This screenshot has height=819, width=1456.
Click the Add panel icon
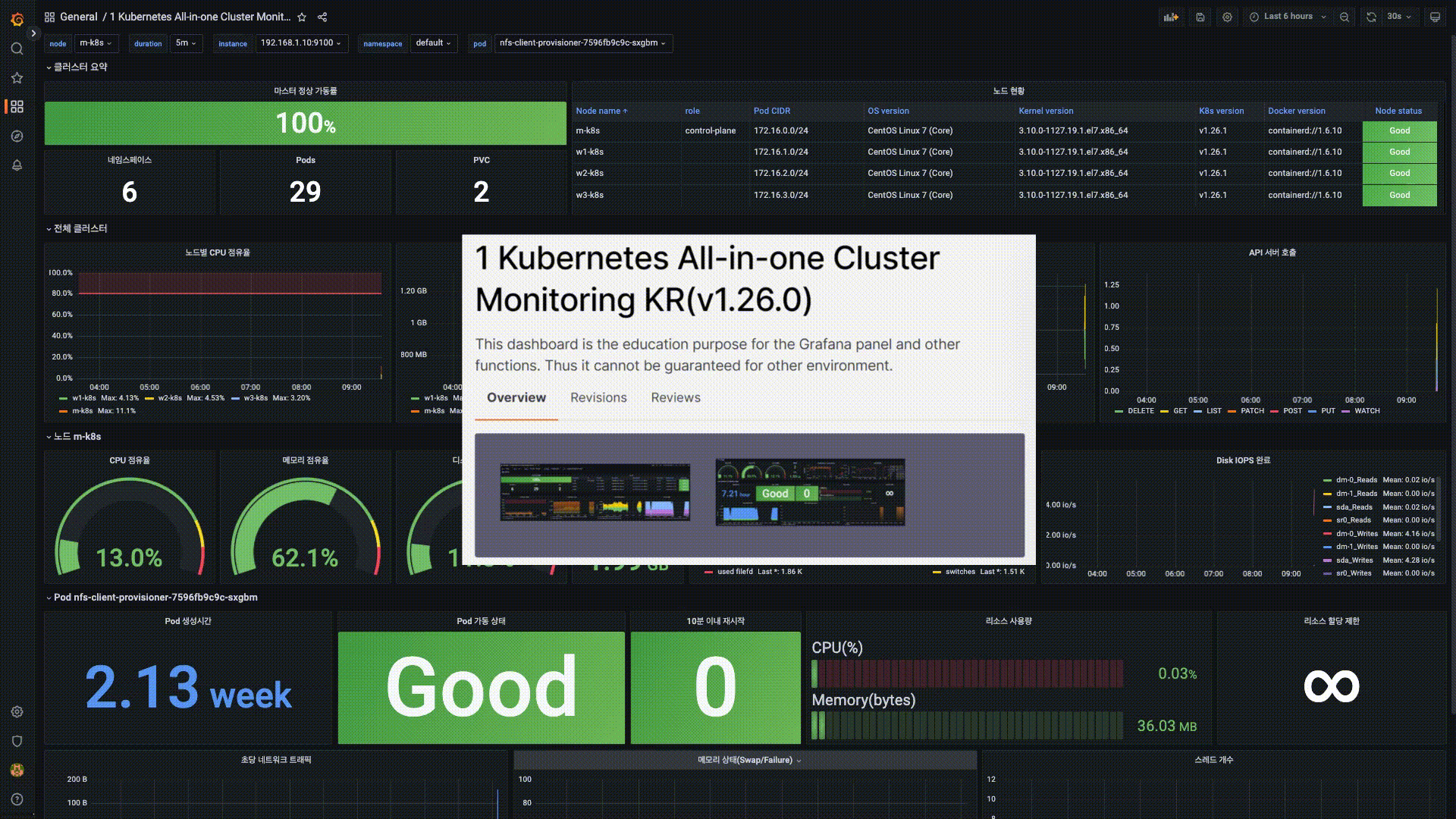pyautogui.click(x=1172, y=17)
